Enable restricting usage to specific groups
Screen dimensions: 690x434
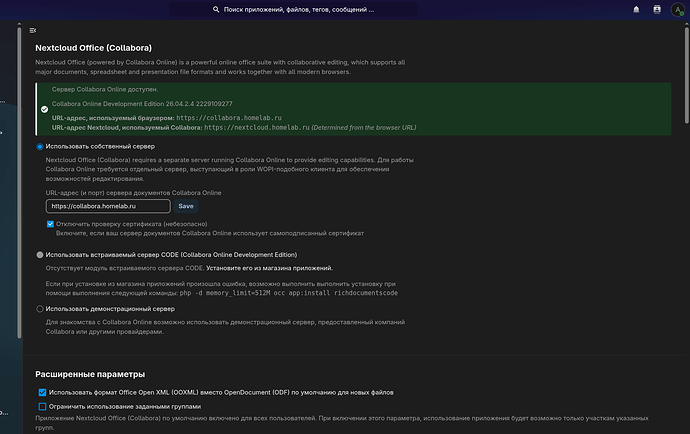(x=42, y=406)
